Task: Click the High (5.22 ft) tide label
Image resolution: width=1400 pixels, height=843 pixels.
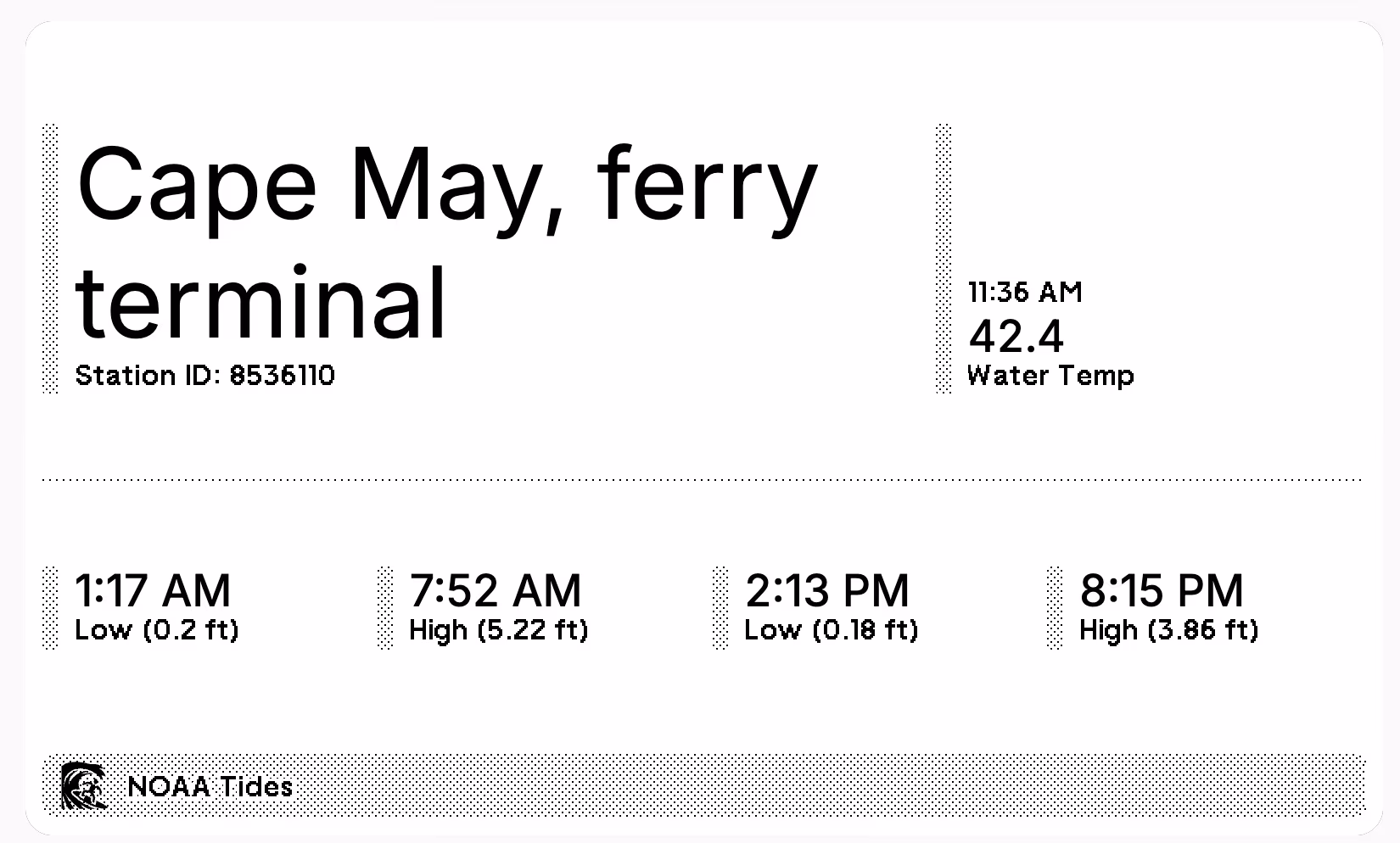Action: pyautogui.click(x=499, y=630)
